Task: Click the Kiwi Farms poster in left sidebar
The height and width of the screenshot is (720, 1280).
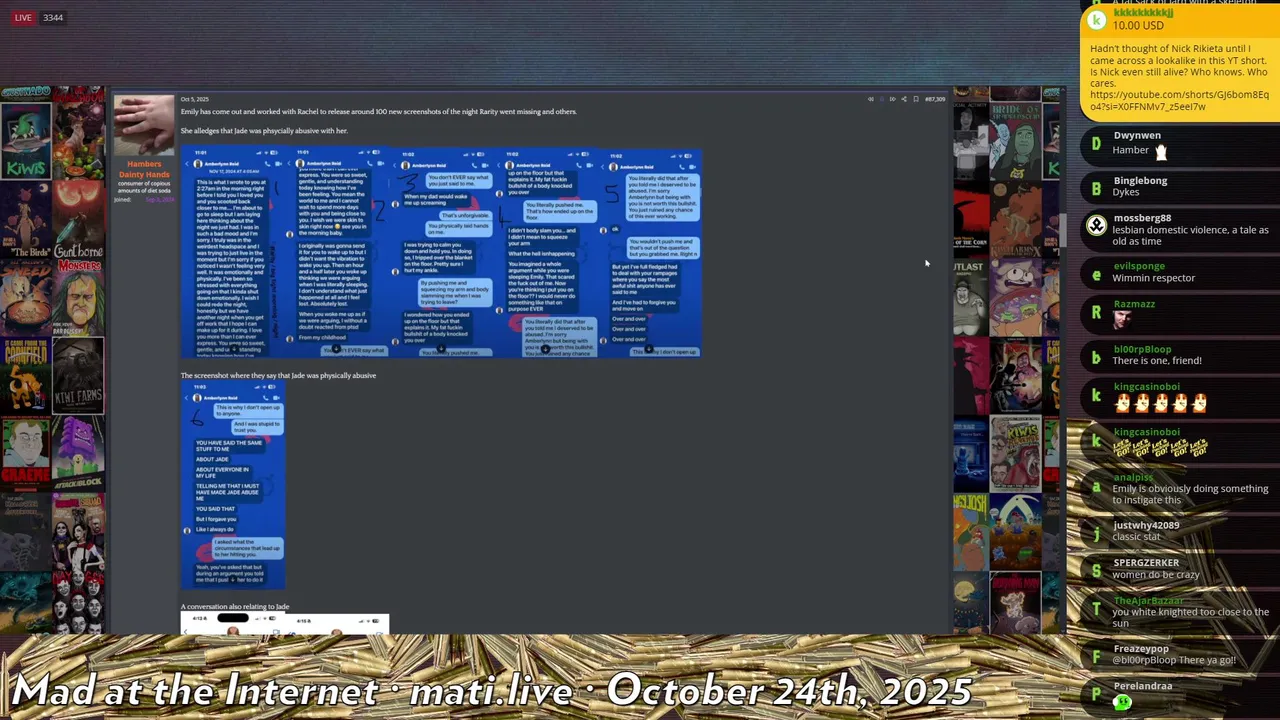Action: coord(79,378)
